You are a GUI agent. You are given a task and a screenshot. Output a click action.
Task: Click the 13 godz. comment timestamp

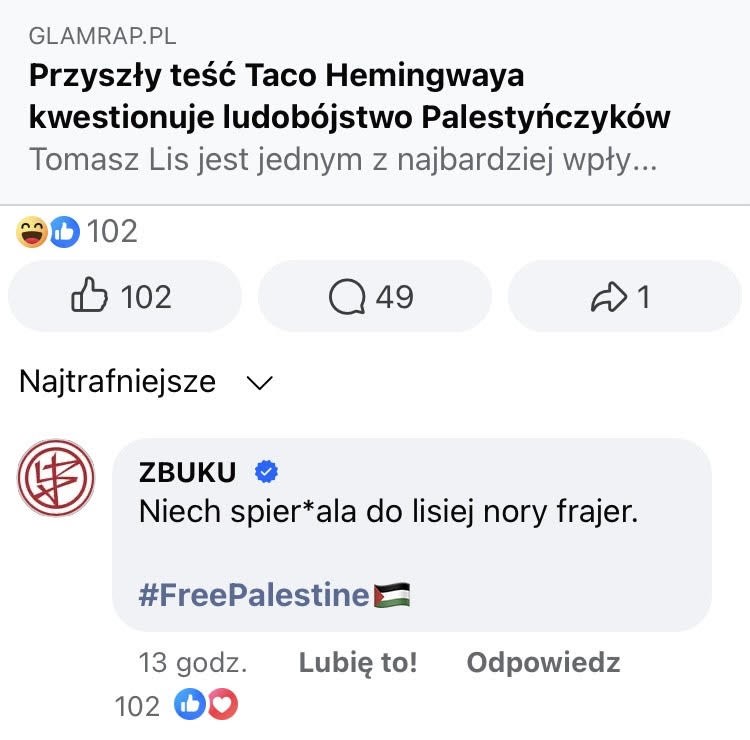193,662
